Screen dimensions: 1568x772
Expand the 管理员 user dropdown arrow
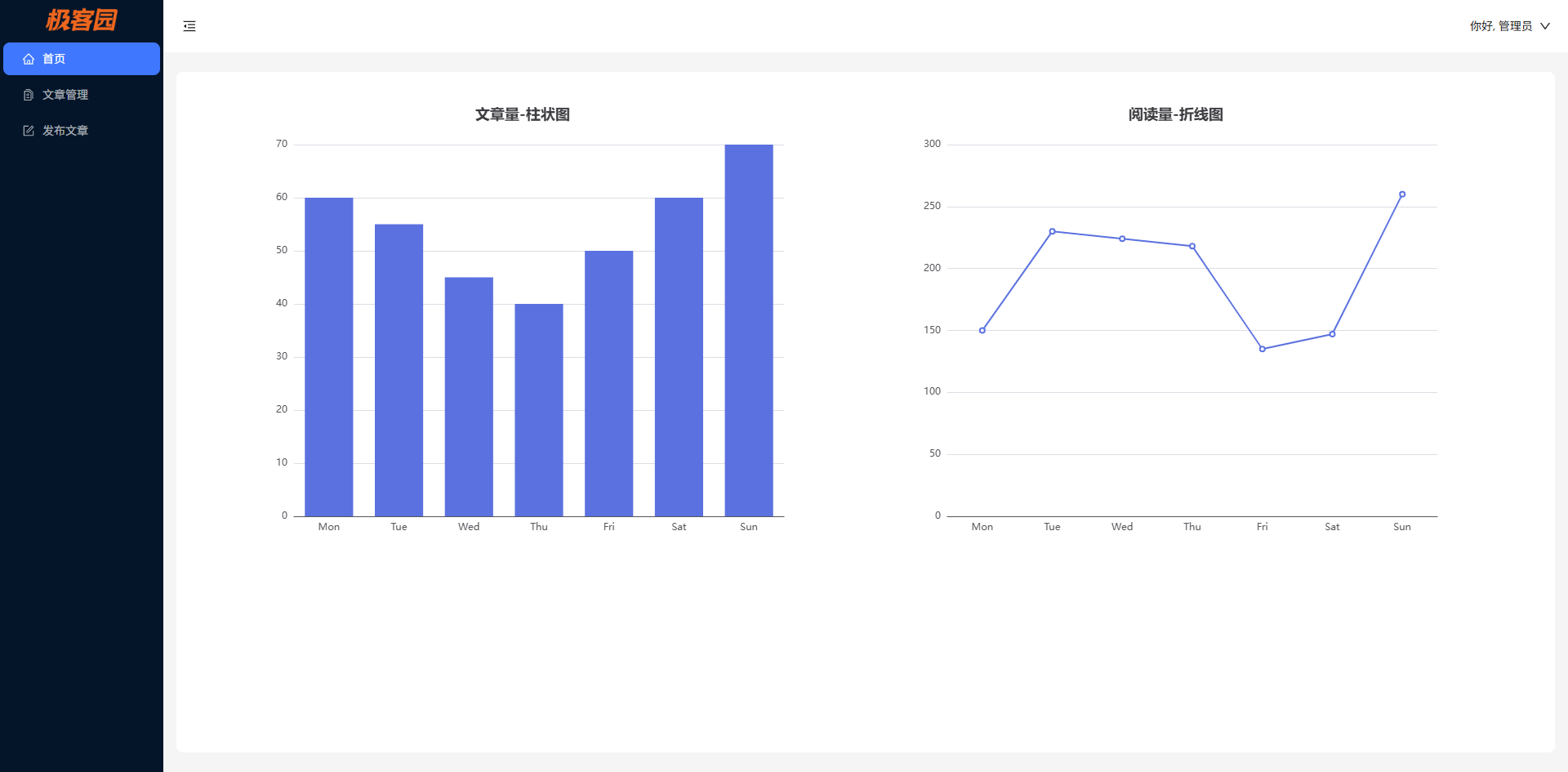click(x=1545, y=26)
